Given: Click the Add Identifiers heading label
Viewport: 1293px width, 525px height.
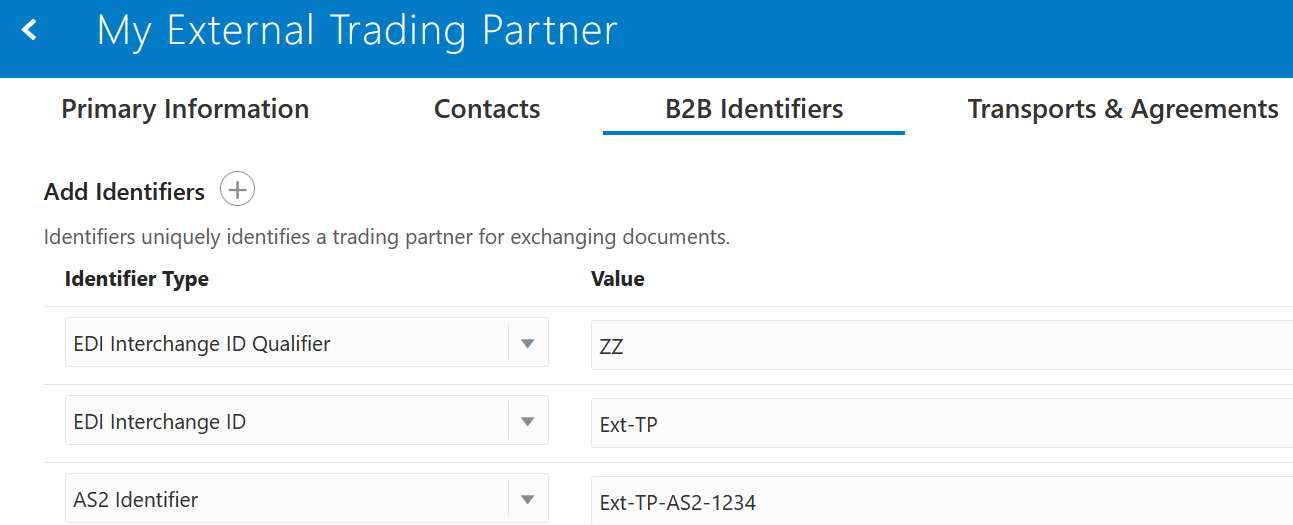Looking at the screenshot, I should click(124, 191).
